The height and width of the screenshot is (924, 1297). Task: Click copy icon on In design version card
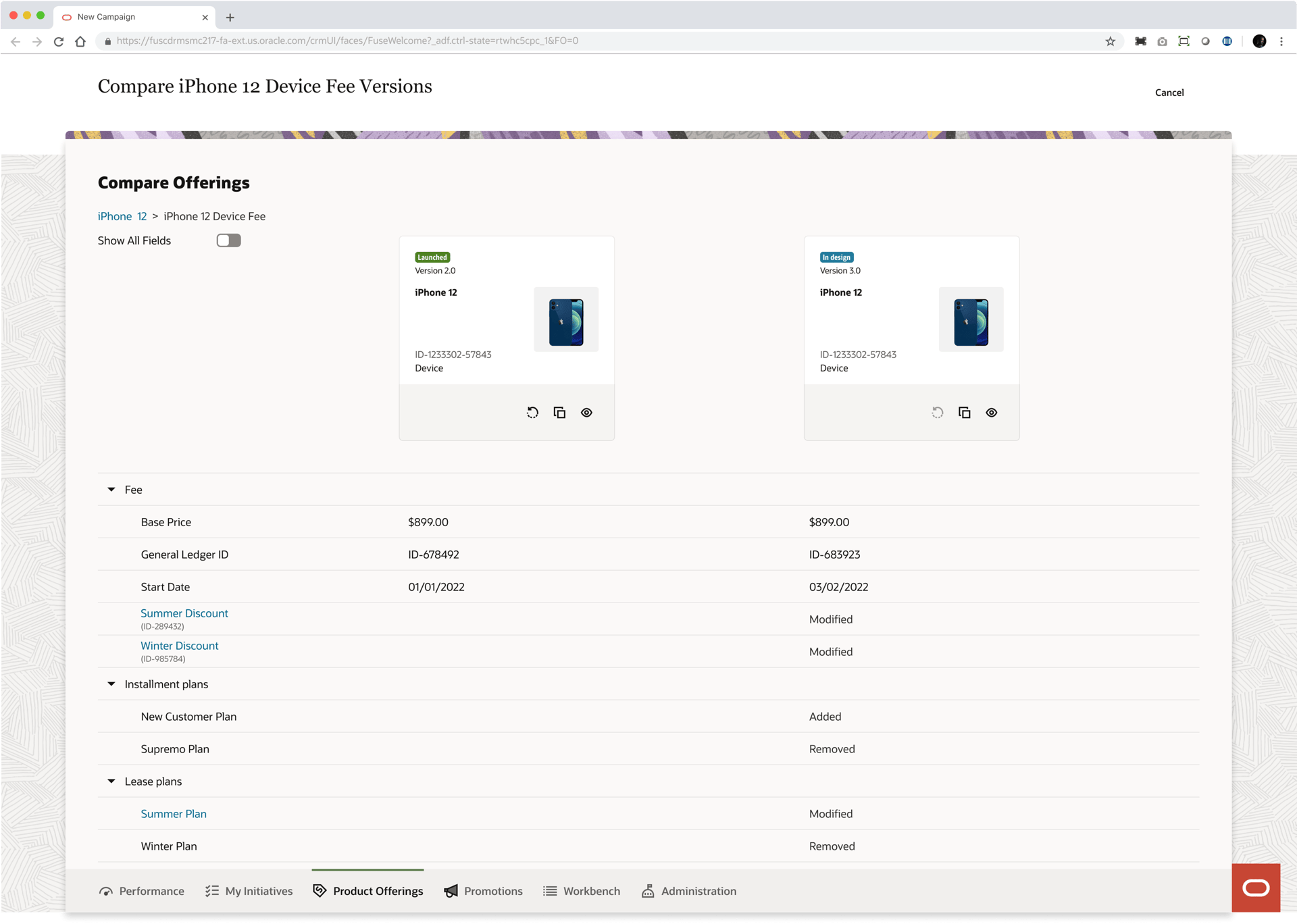click(x=964, y=413)
